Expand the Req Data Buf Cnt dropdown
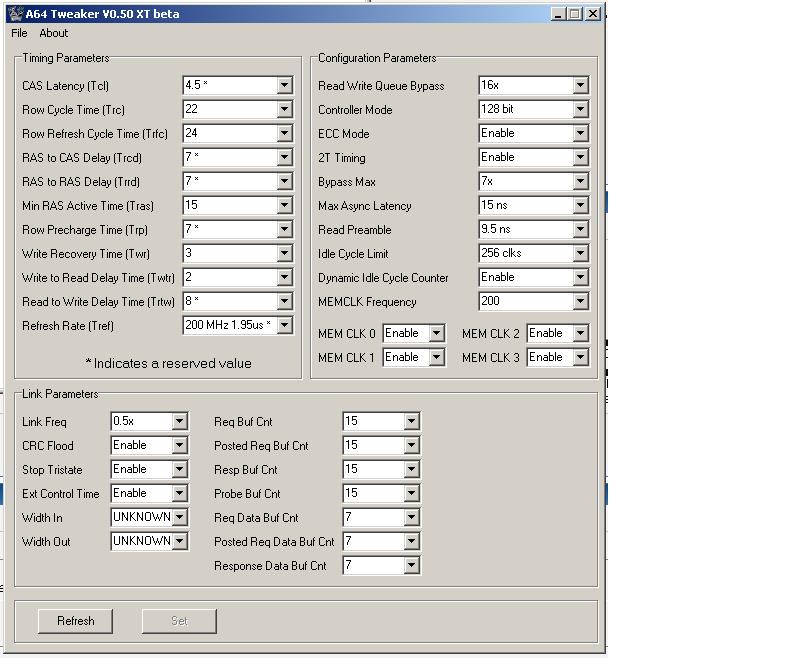Image resolution: width=800 pixels, height=658 pixels. (412, 517)
